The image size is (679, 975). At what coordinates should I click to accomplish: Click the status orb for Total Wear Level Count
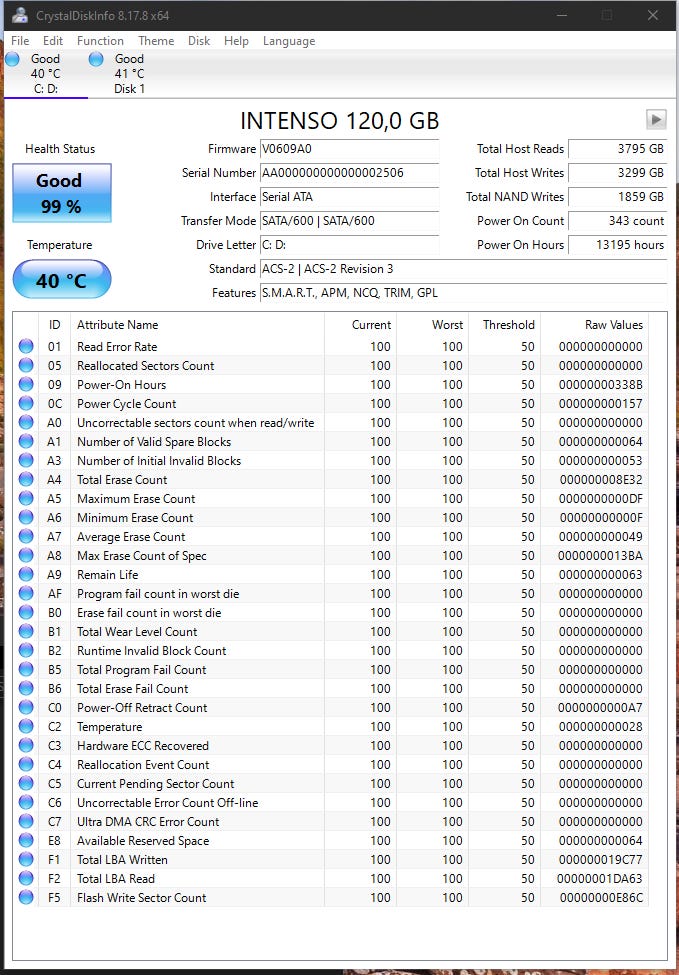pos(26,632)
